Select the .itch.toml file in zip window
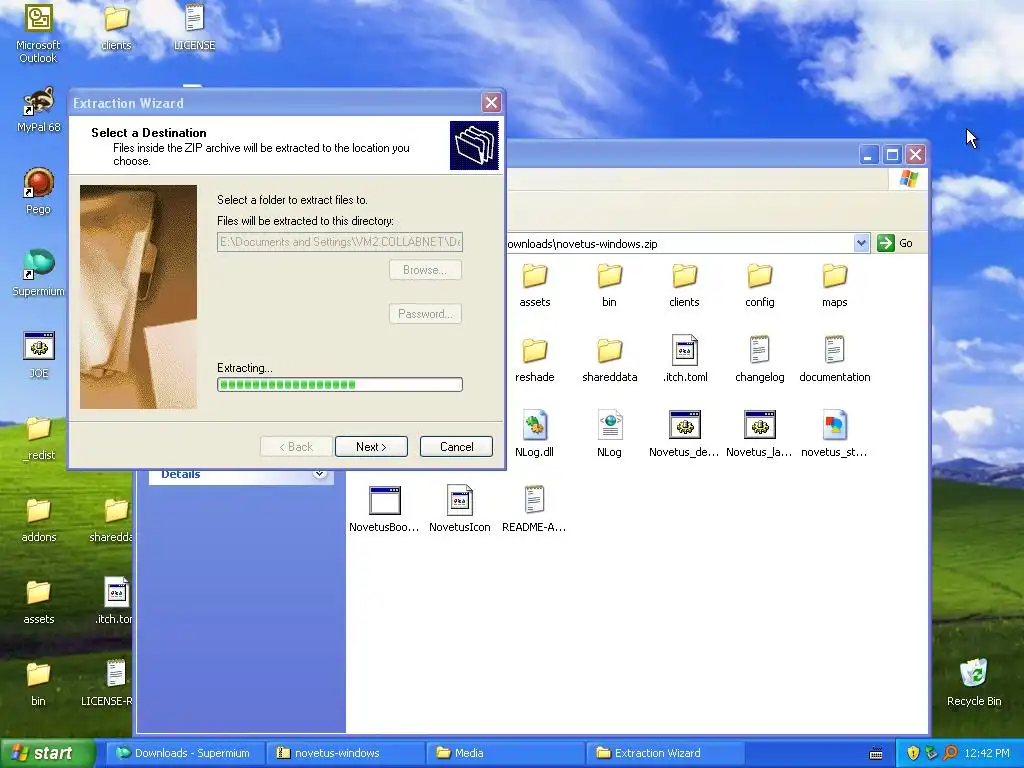 tap(684, 360)
